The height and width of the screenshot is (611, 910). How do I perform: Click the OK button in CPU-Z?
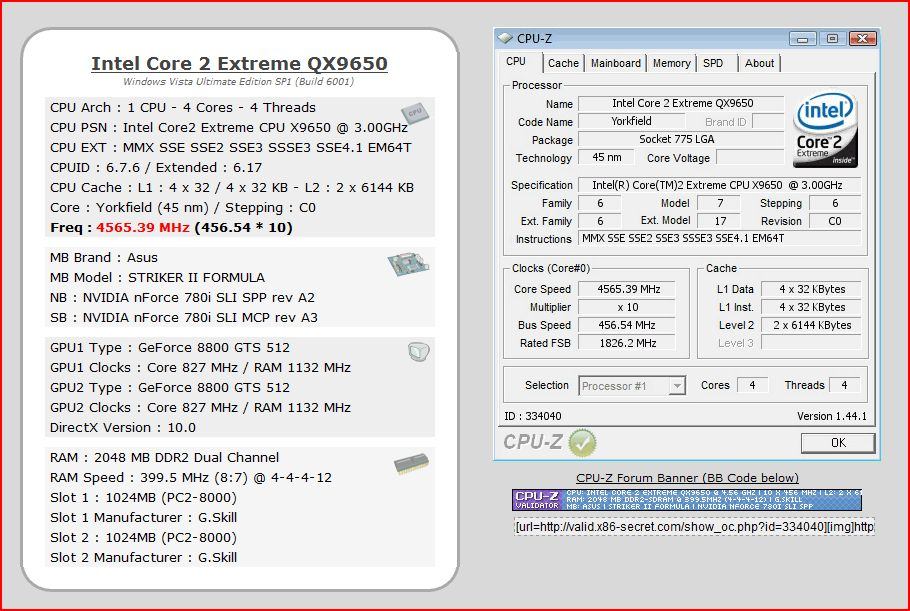point(838,443)
